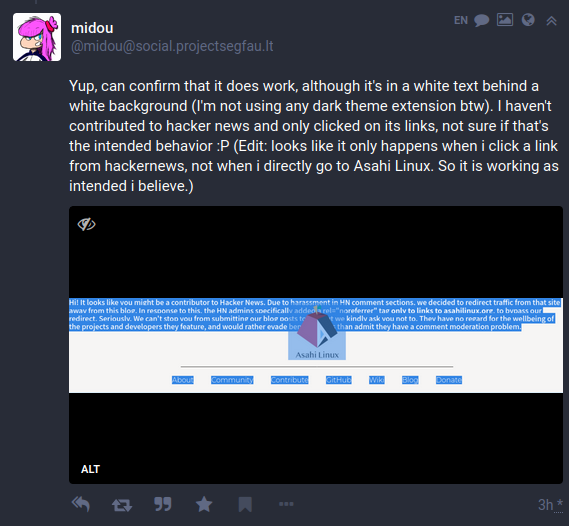Open the three-dot more options menu
The image size is (569, 526).
click(286, 504)
